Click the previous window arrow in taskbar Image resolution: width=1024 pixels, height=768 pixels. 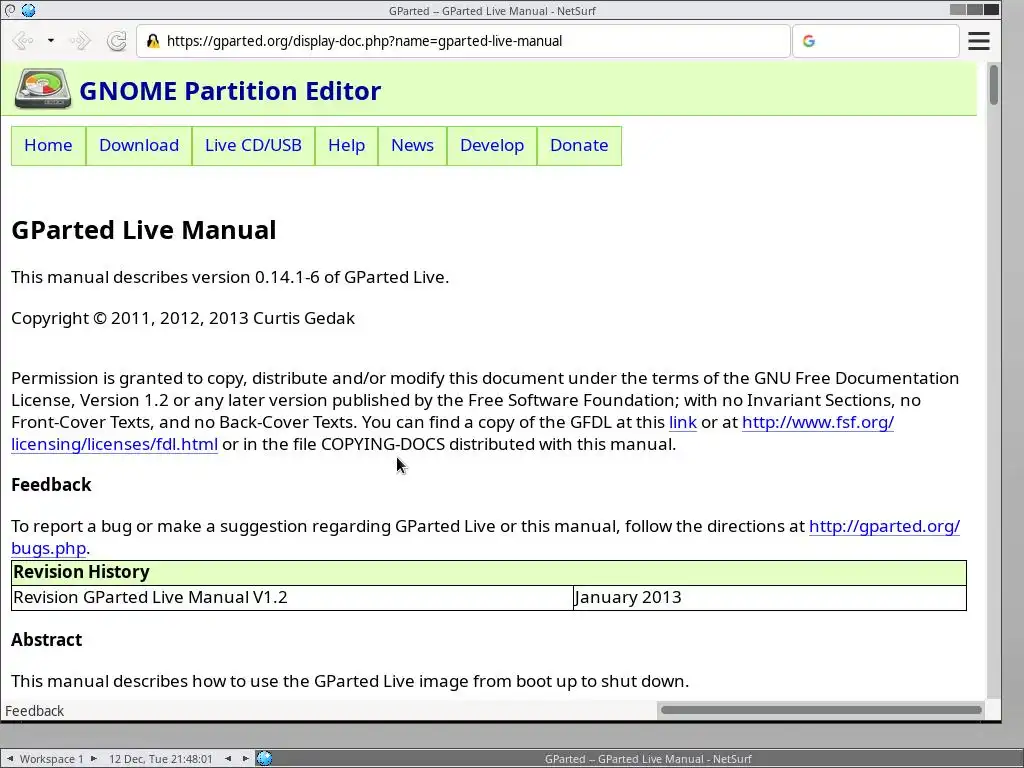227,758
